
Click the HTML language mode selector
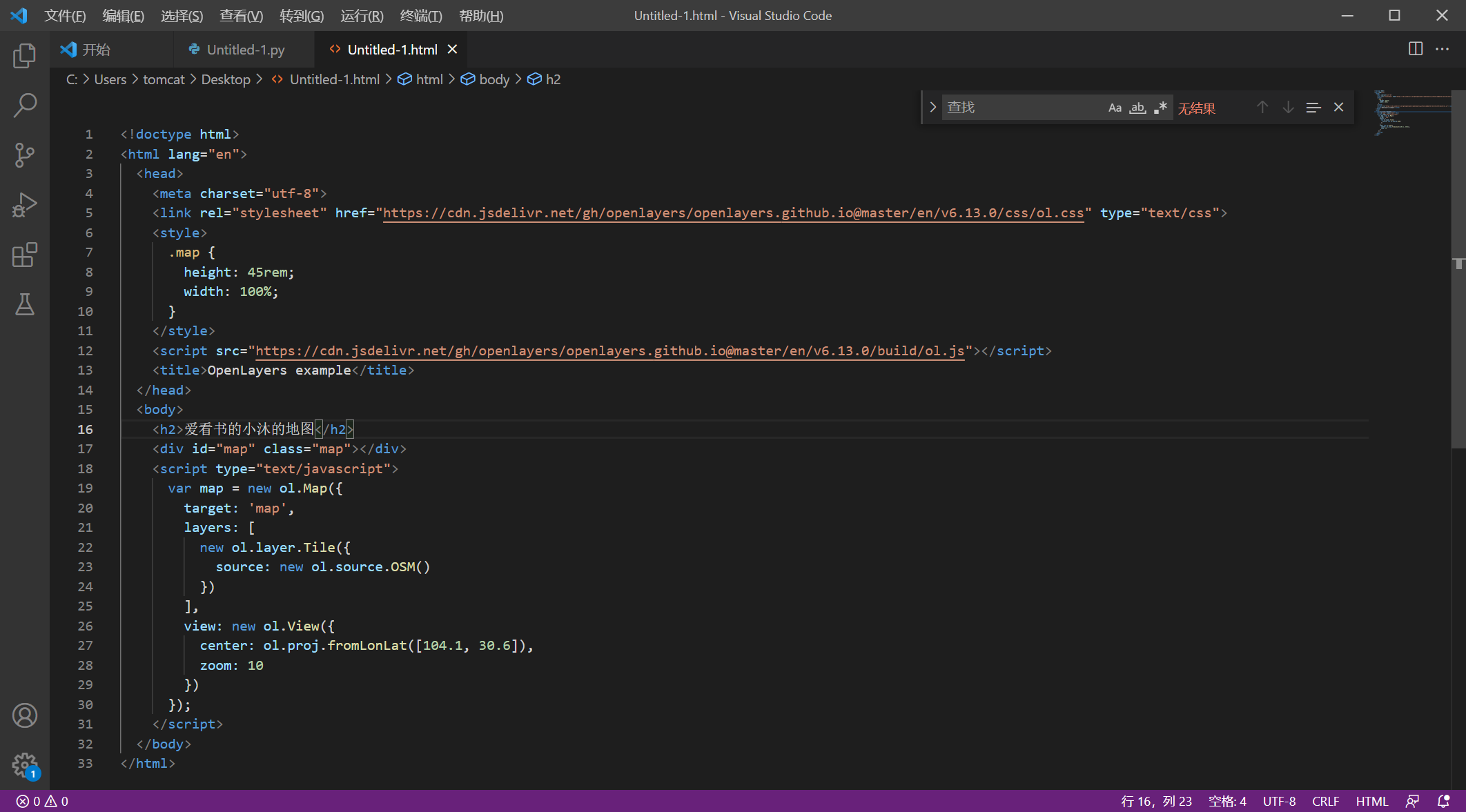pos(1371,801)
